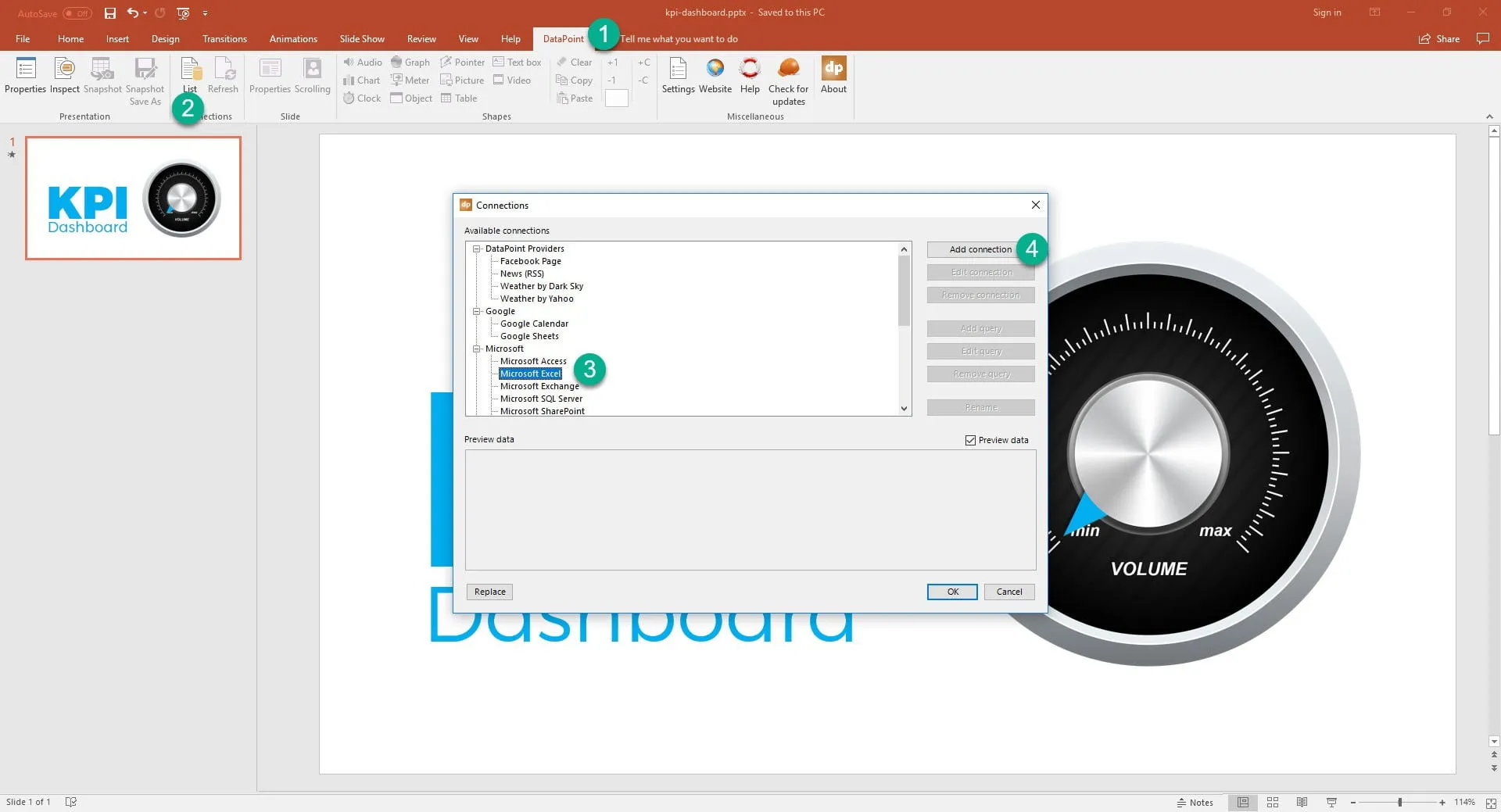
Task: Toggle the Preview data checkbox
Action: 970,441
